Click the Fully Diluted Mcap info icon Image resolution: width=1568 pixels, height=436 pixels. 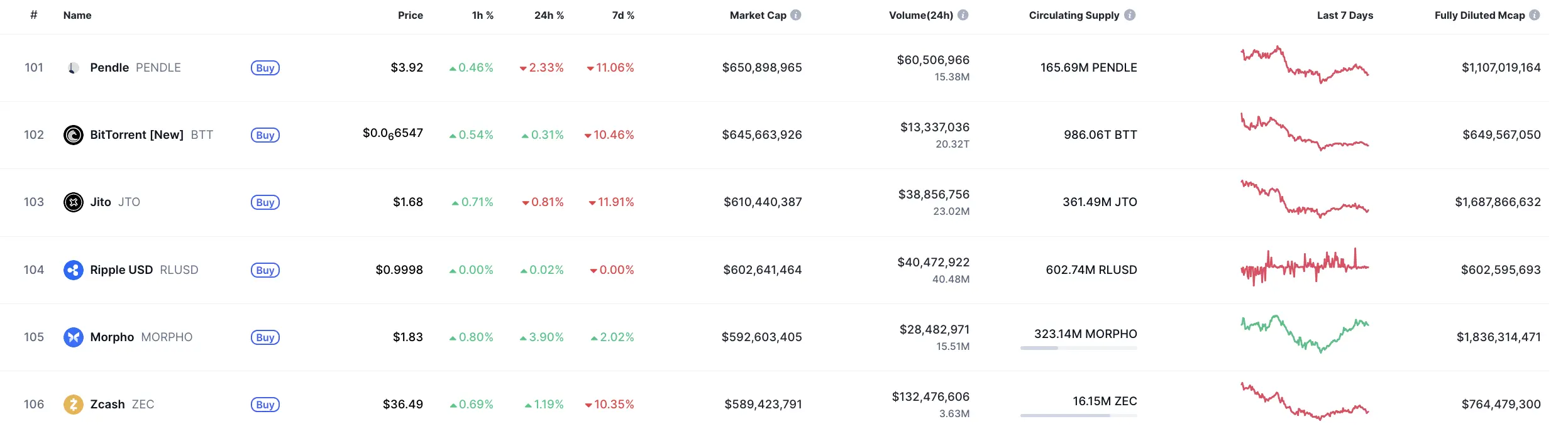pos(1535,15)
